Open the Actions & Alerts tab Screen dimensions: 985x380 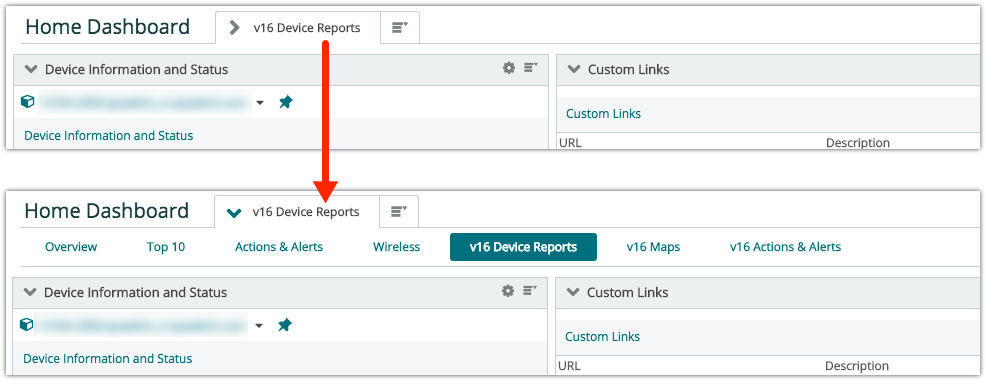tap(279, 247)
